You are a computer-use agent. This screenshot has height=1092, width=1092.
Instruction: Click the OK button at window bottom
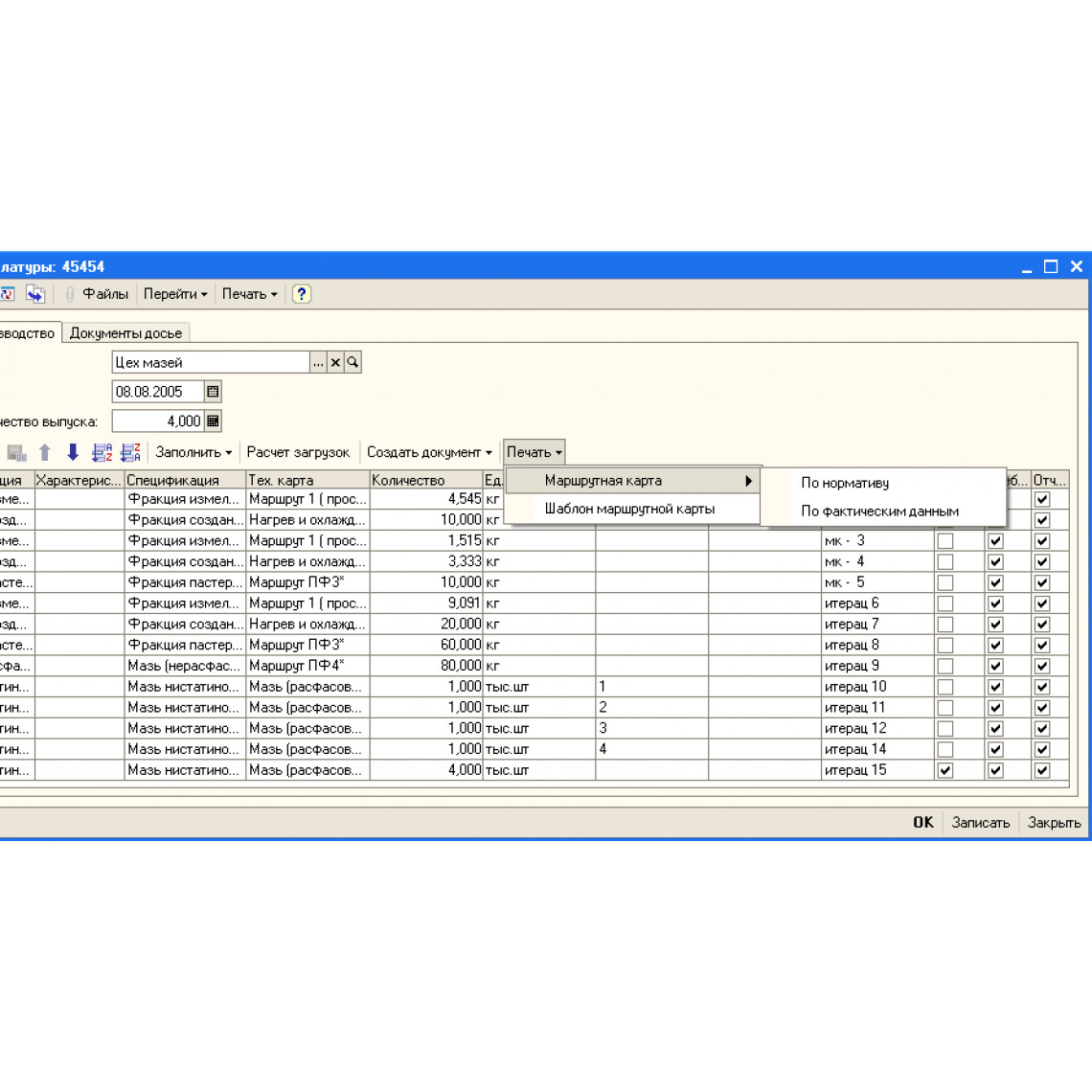(923, 823)
